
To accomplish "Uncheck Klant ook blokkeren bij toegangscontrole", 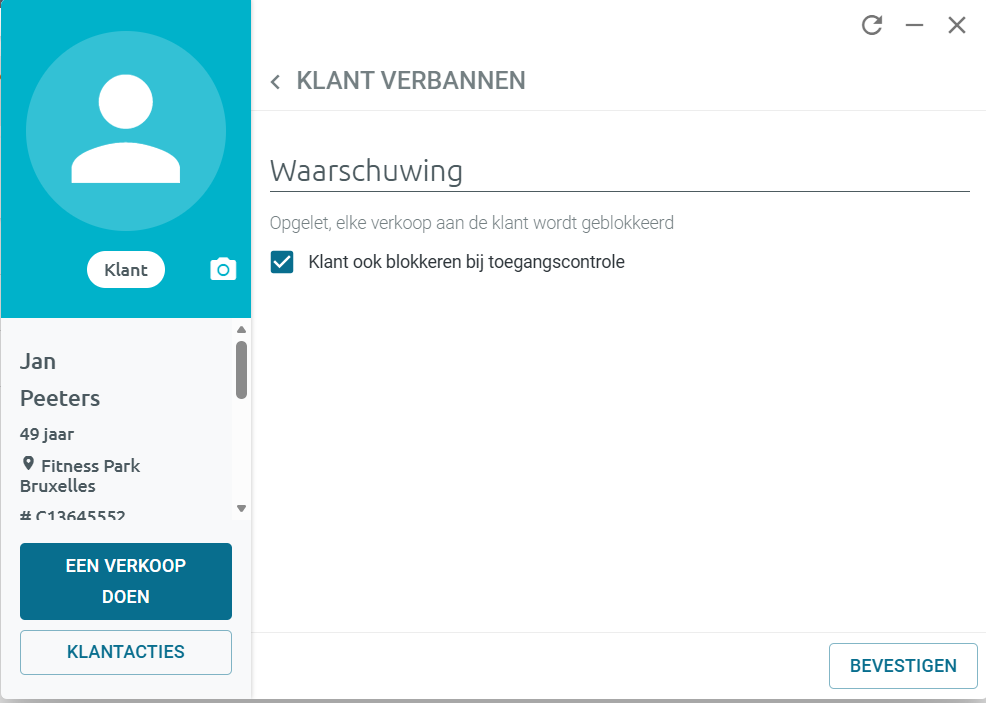I will [282, 262].
